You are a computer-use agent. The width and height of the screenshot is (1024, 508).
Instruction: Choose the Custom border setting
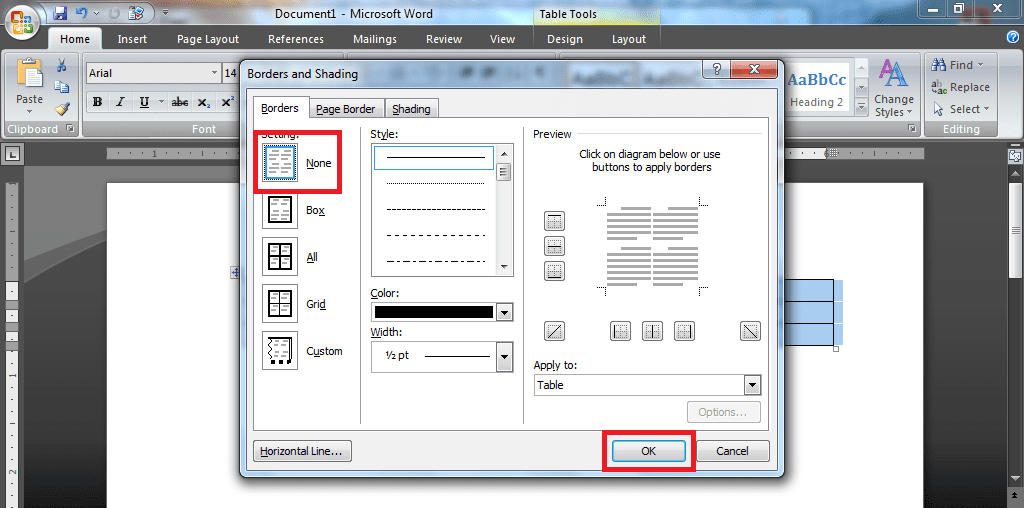(x=280, y=351)
